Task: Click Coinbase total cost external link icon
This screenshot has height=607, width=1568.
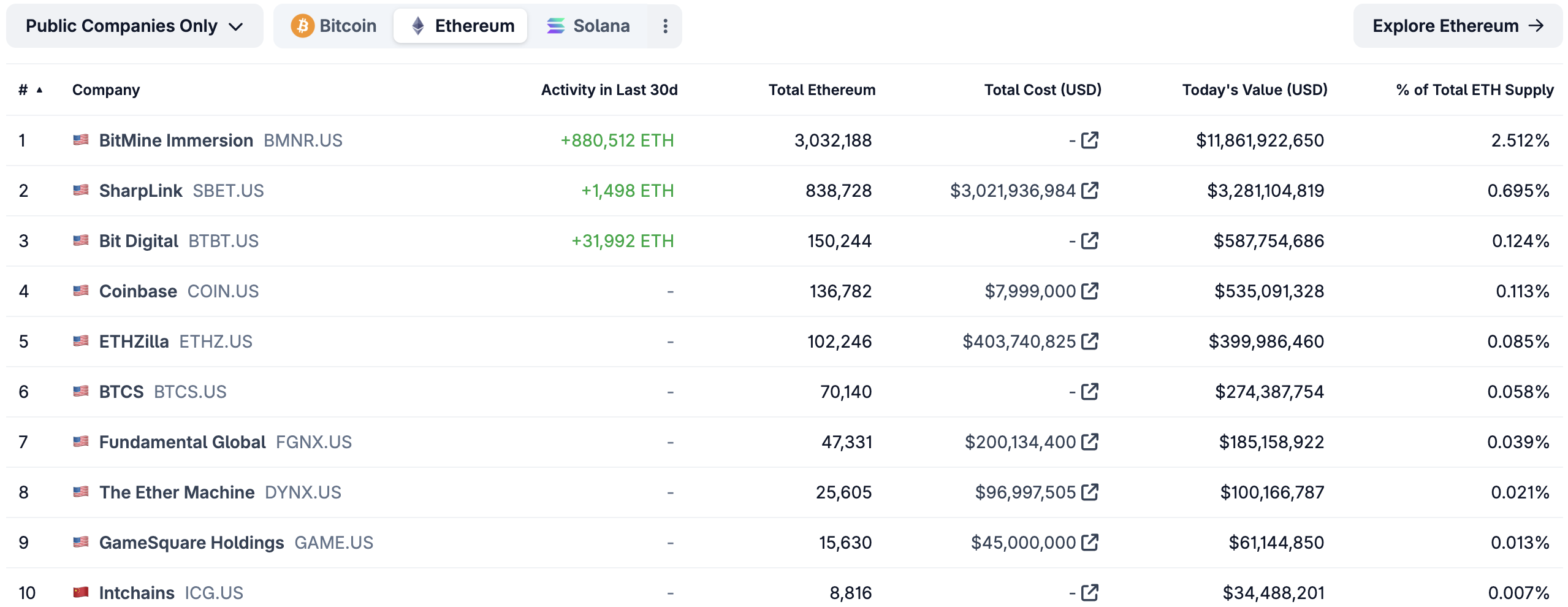Action: (1089, 291)
